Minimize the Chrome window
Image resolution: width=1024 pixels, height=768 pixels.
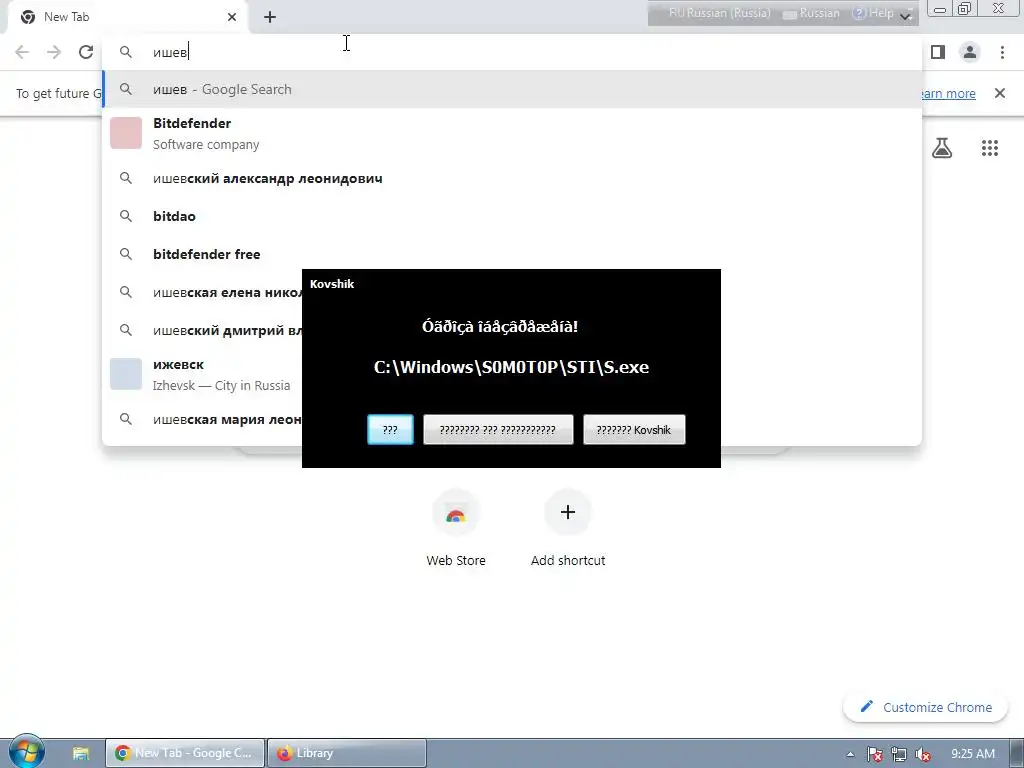(x=940, y=8)
